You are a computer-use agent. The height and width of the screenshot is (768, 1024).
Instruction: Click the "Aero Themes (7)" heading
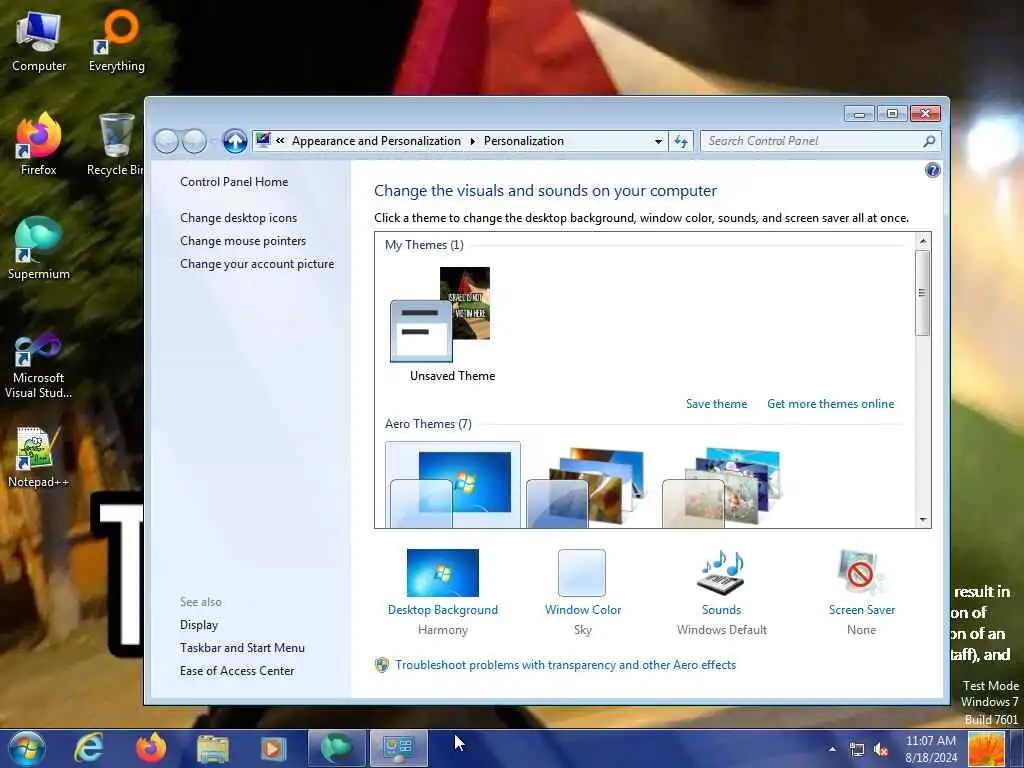pos(428,424)
